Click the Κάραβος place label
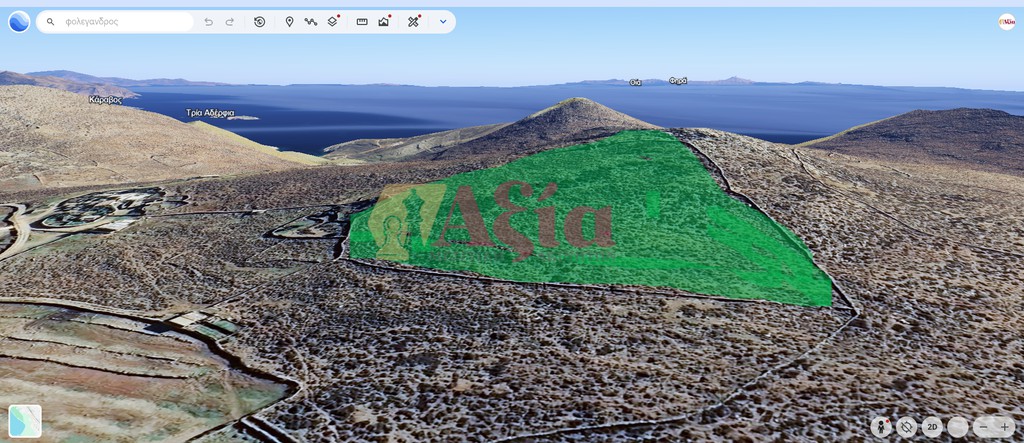 tap(105, 100)
